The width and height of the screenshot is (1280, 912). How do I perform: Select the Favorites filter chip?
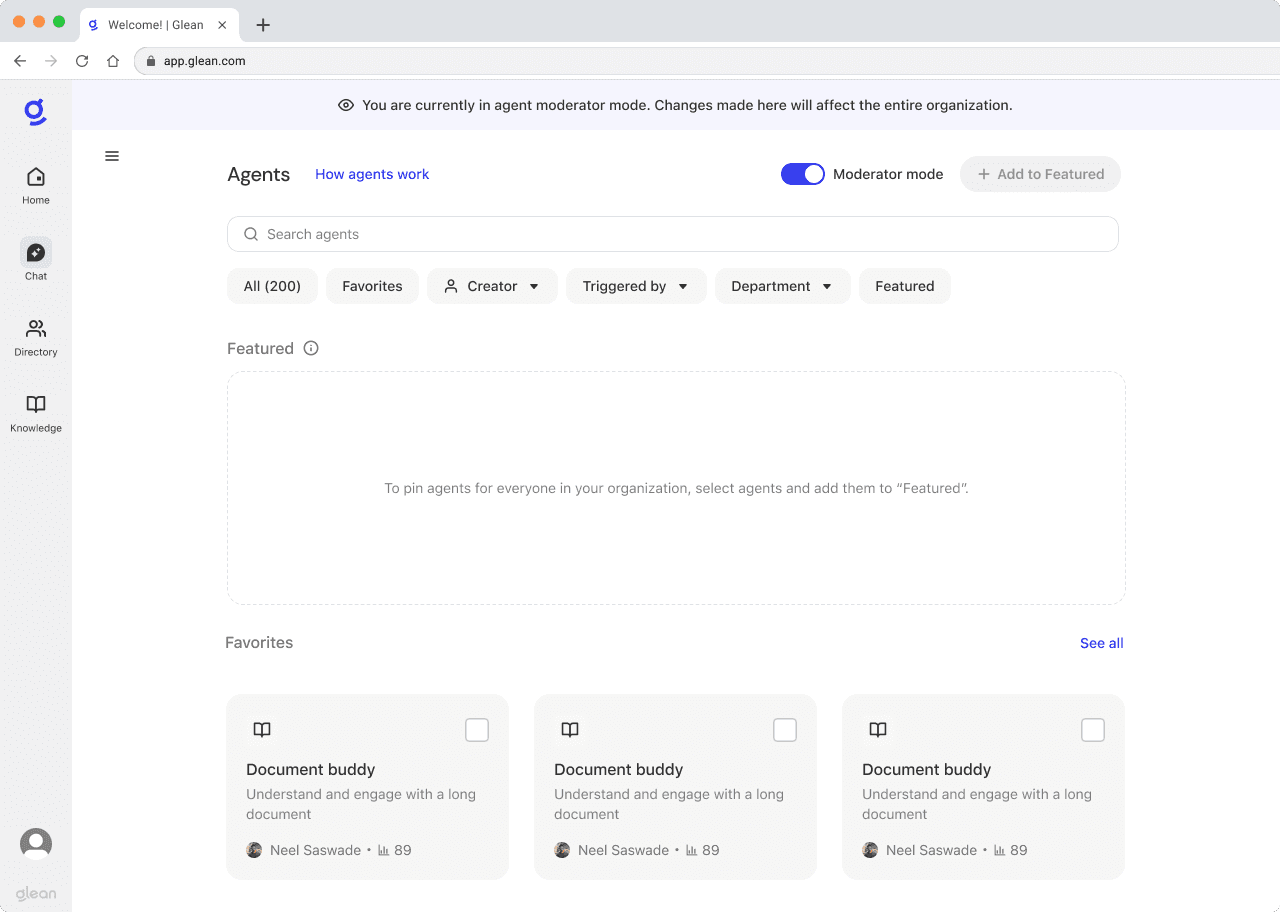372,286
